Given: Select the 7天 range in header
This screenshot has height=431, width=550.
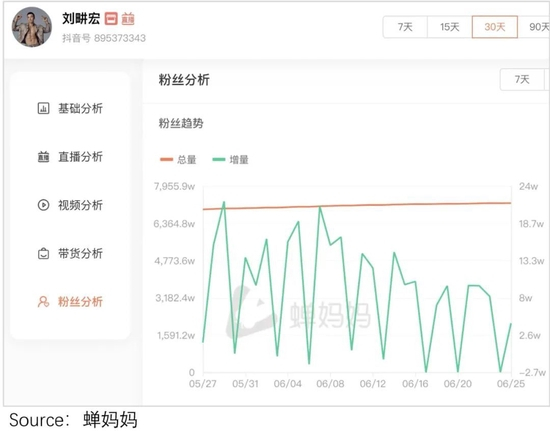Looking at the screenshot, I should (x=405, y=27).
